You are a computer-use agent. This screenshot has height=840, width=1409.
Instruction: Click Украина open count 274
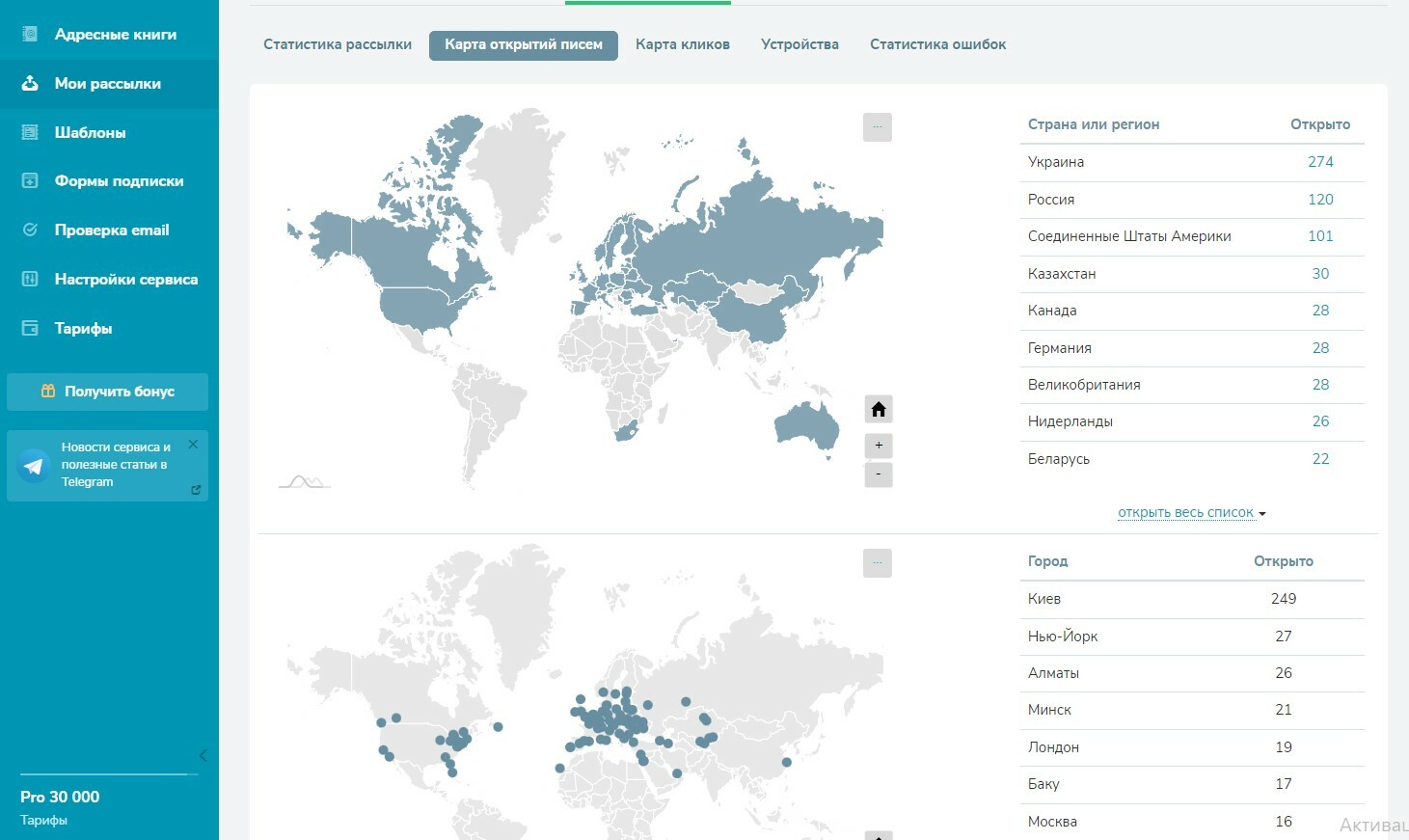tap(1319, 162)
